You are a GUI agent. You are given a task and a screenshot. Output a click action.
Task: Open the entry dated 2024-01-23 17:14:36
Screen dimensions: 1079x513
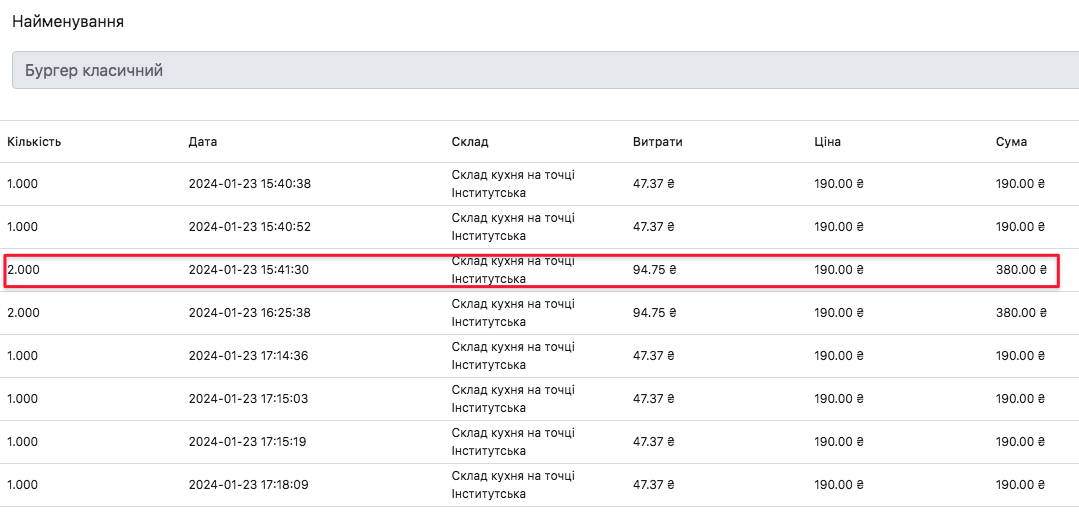250,356
